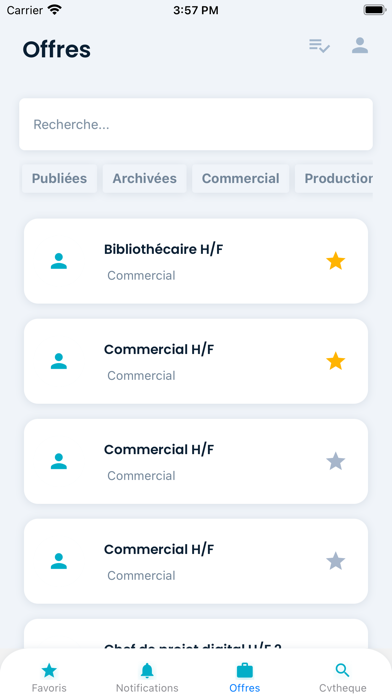
Task: Filter offers by Archivées
Action: pyautogui.click(x=145, y=178)
